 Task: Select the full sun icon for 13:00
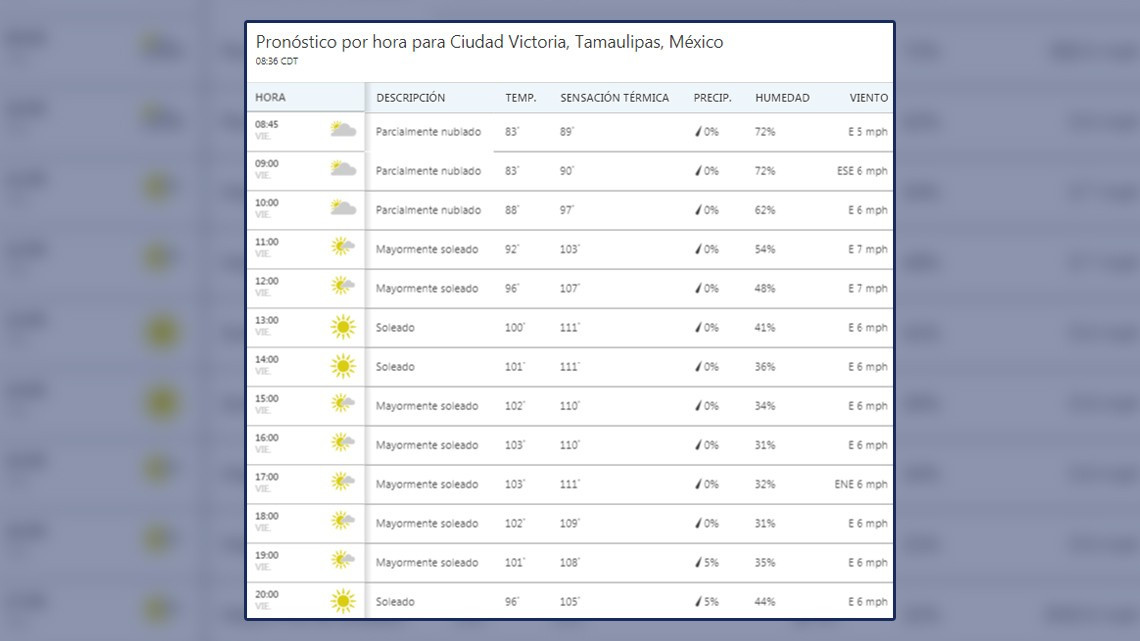point(340,327)
